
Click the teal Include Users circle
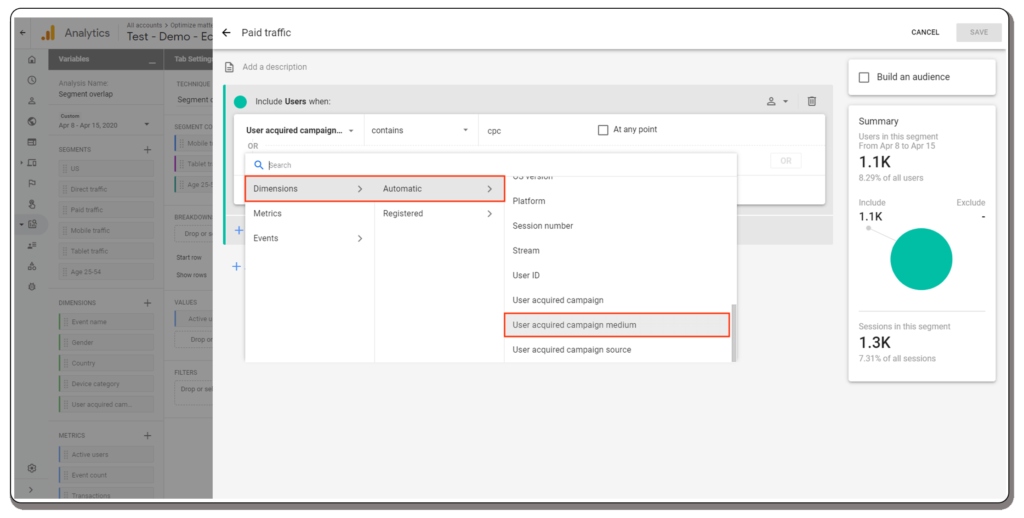pyautogui.click(x=240, y=101)
